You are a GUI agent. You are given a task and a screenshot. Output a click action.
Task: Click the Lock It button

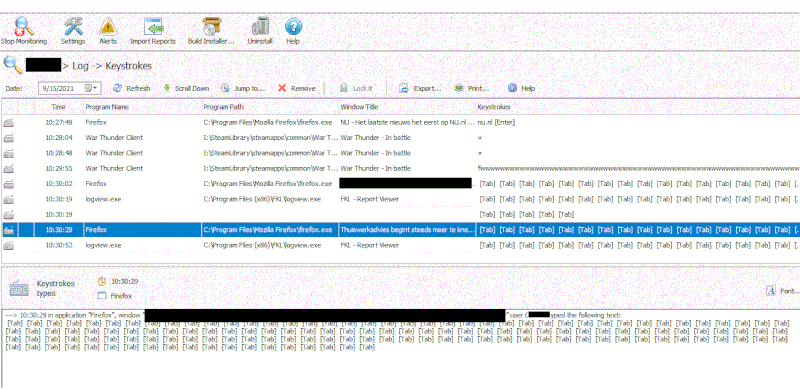[356, 88]
